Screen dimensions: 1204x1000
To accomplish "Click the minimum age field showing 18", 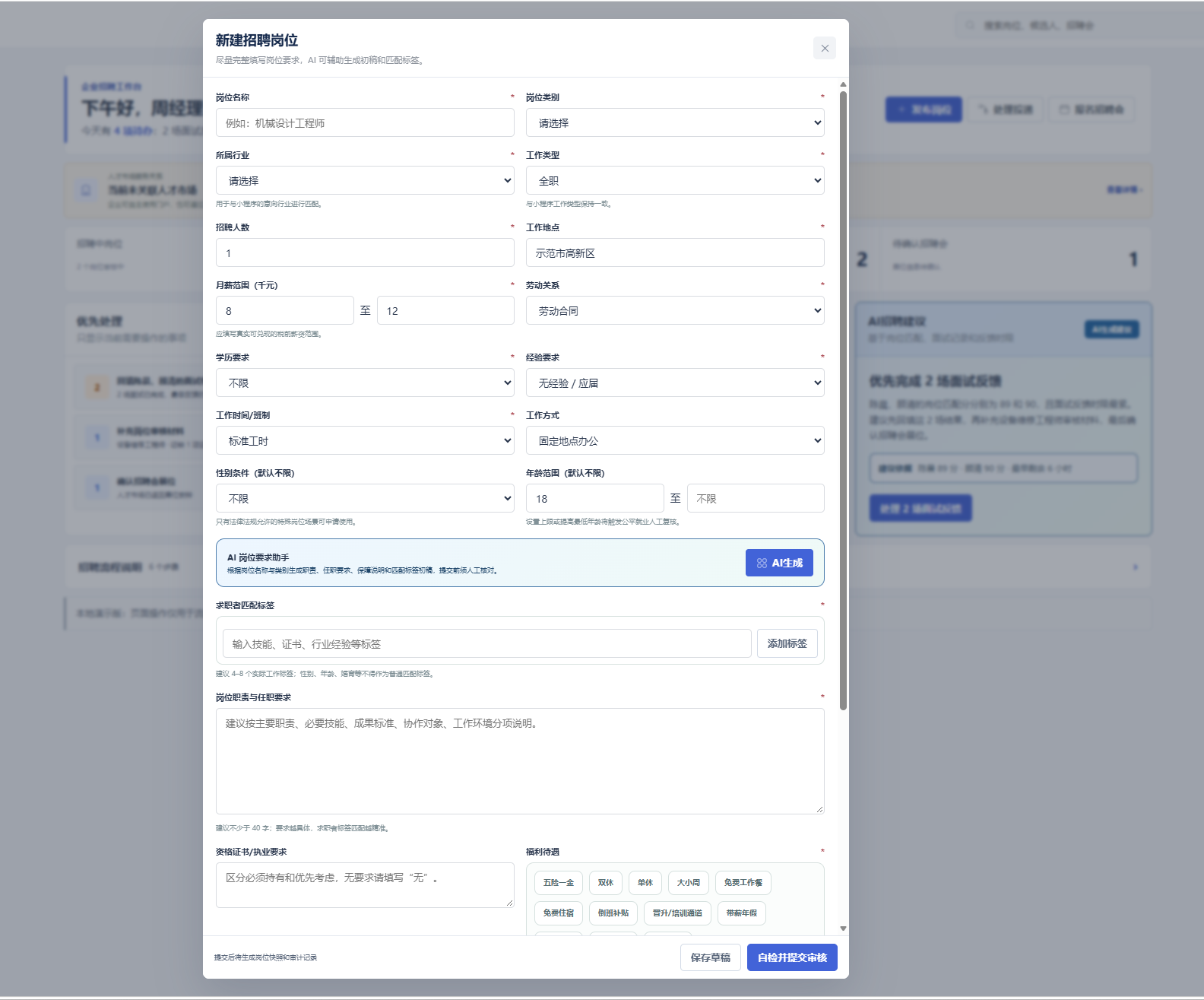I will (595, 498).
